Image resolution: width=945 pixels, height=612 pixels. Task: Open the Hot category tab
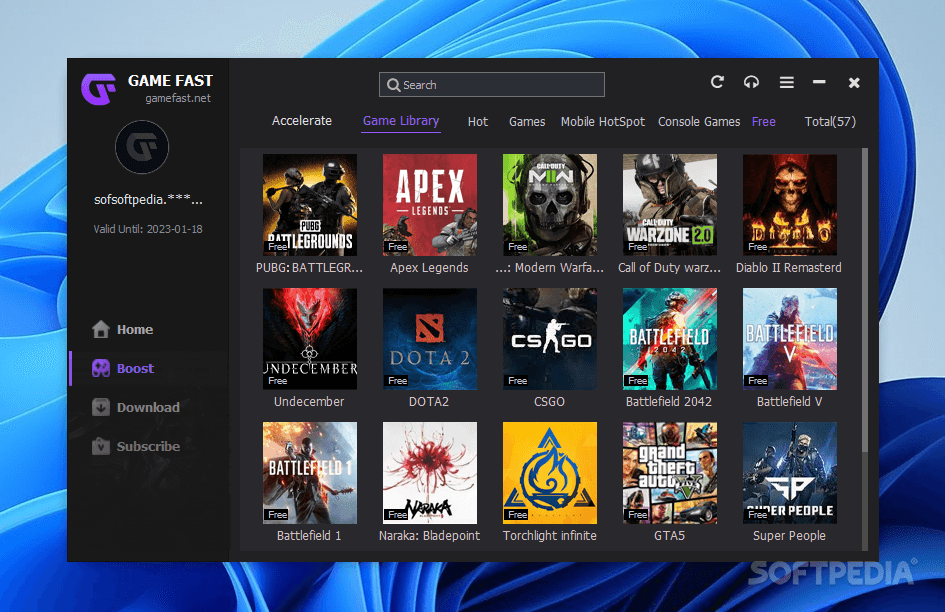pos(478,122)
